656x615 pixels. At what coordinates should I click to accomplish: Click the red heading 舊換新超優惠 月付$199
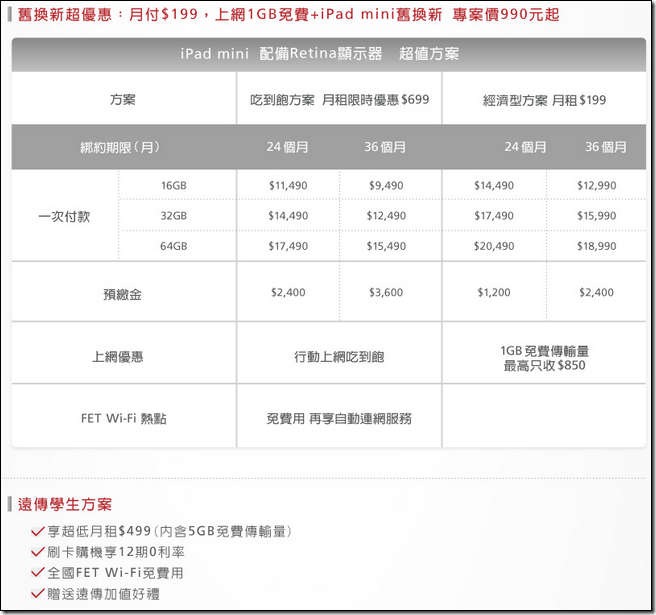288,14
